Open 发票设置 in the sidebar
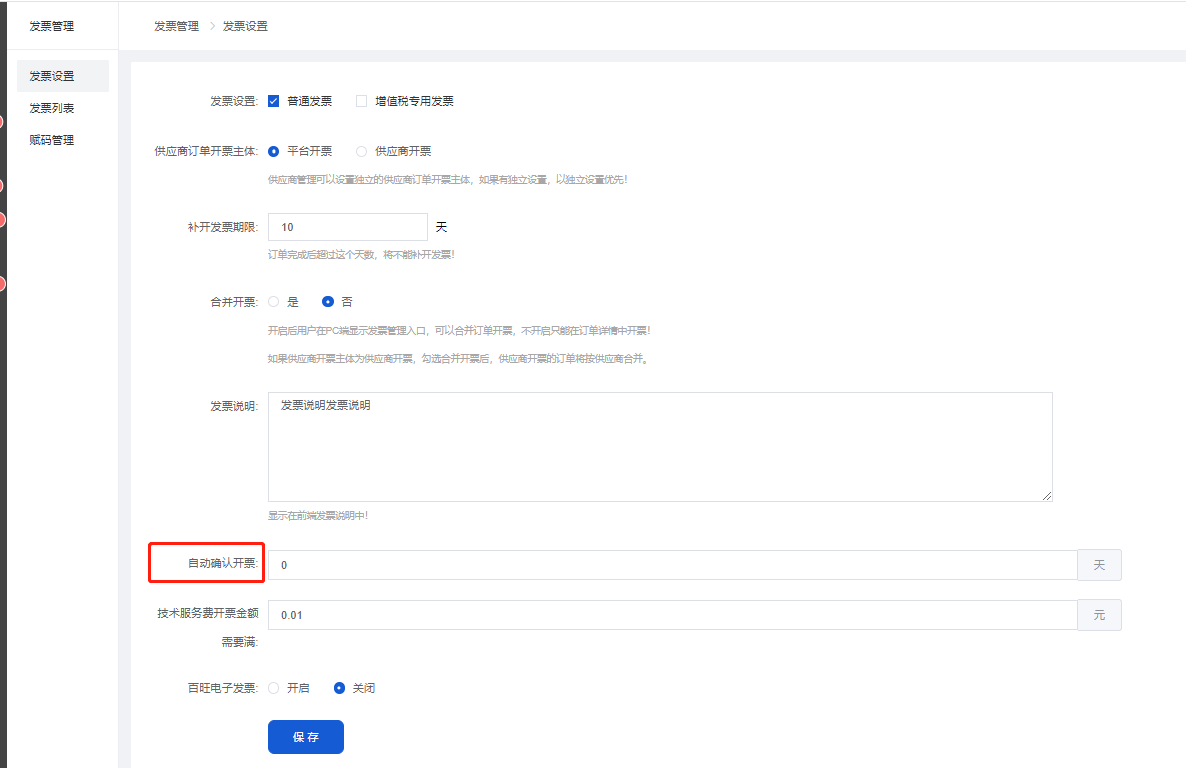 [52, 76]
